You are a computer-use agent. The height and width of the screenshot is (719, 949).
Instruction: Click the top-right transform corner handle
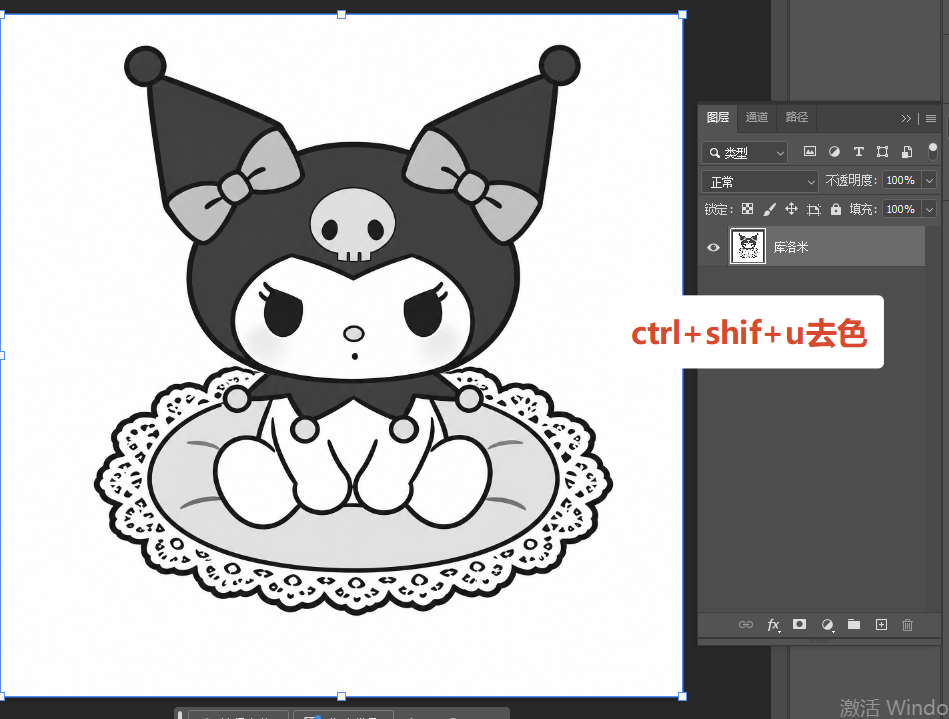(x=682, y=15)
